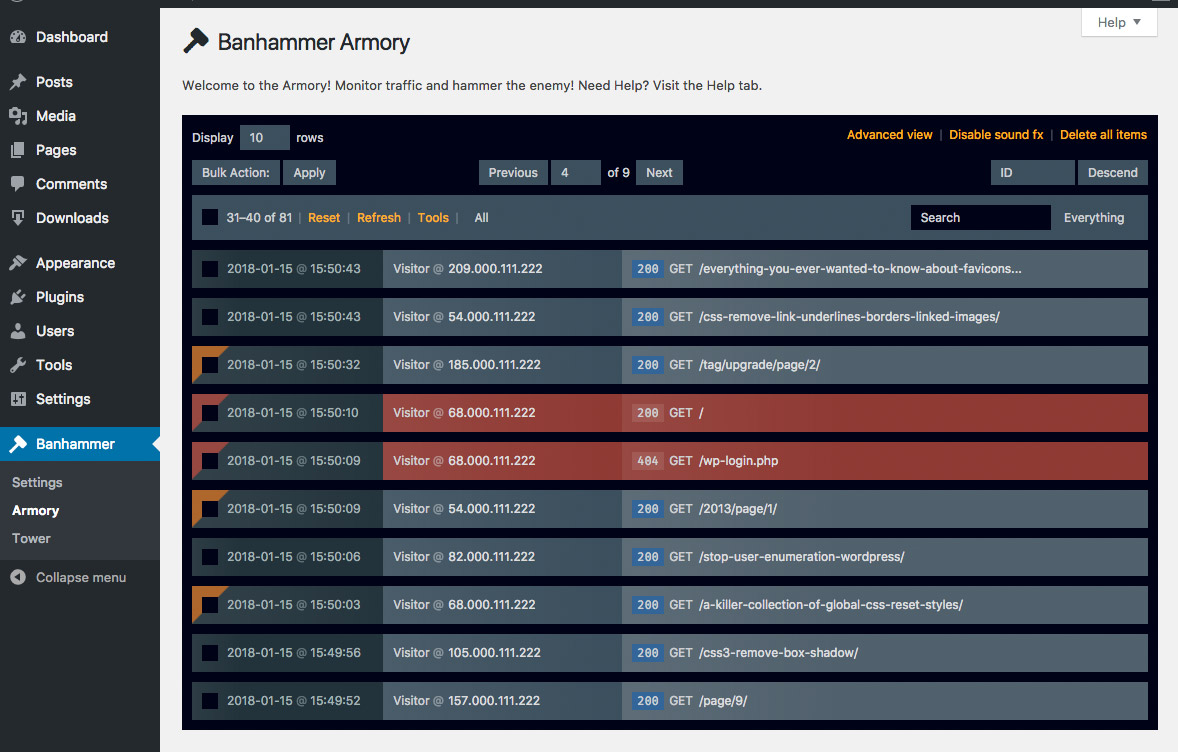
Task: Open the Armory submenu item
Action: [x=35, y=511]
